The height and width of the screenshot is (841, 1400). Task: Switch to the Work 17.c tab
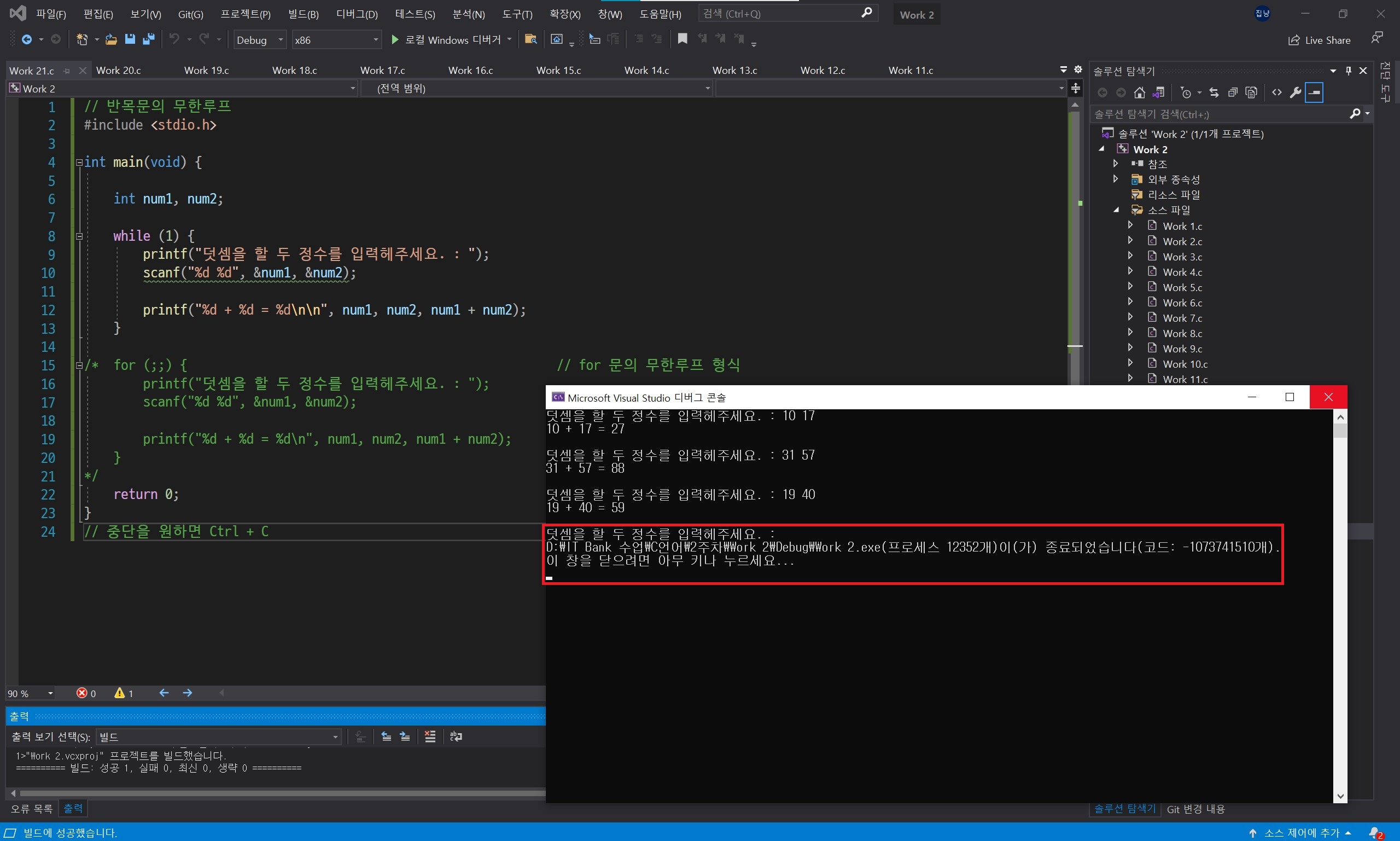coord(383,70)
